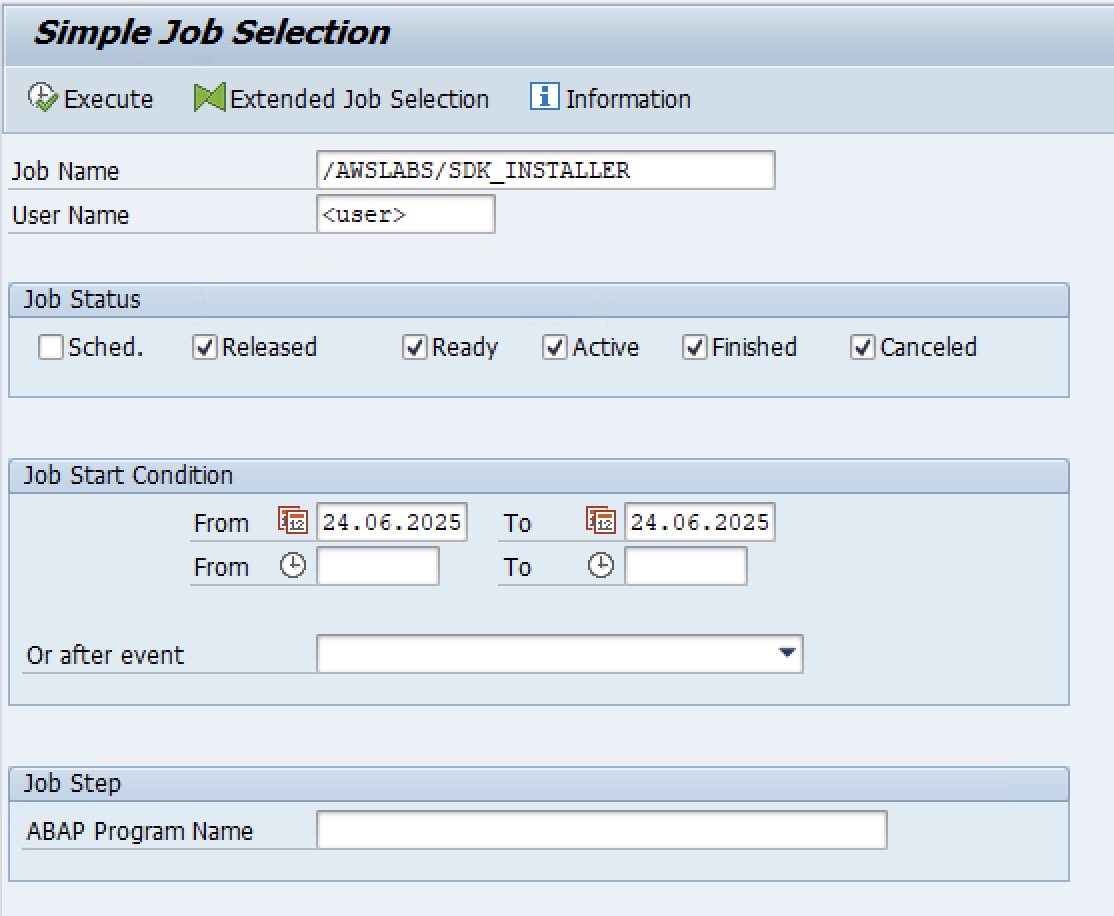Disable the Active job status checkbox
The width and height of the screenshot is (1114, 916).
point(555,347)
